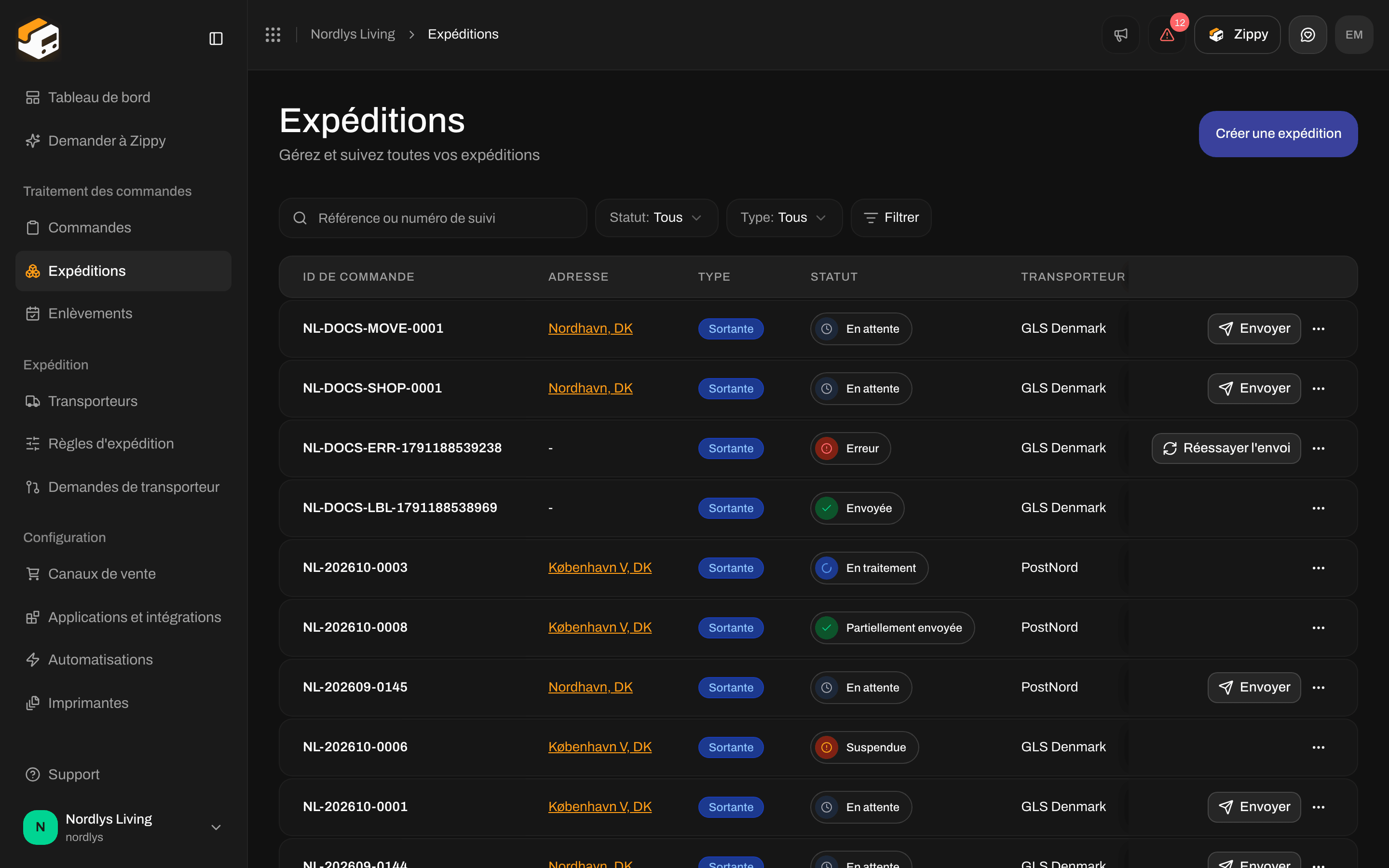Click Nordlys Living breadcrumb link
The image size is (1389, 868).
353,34
